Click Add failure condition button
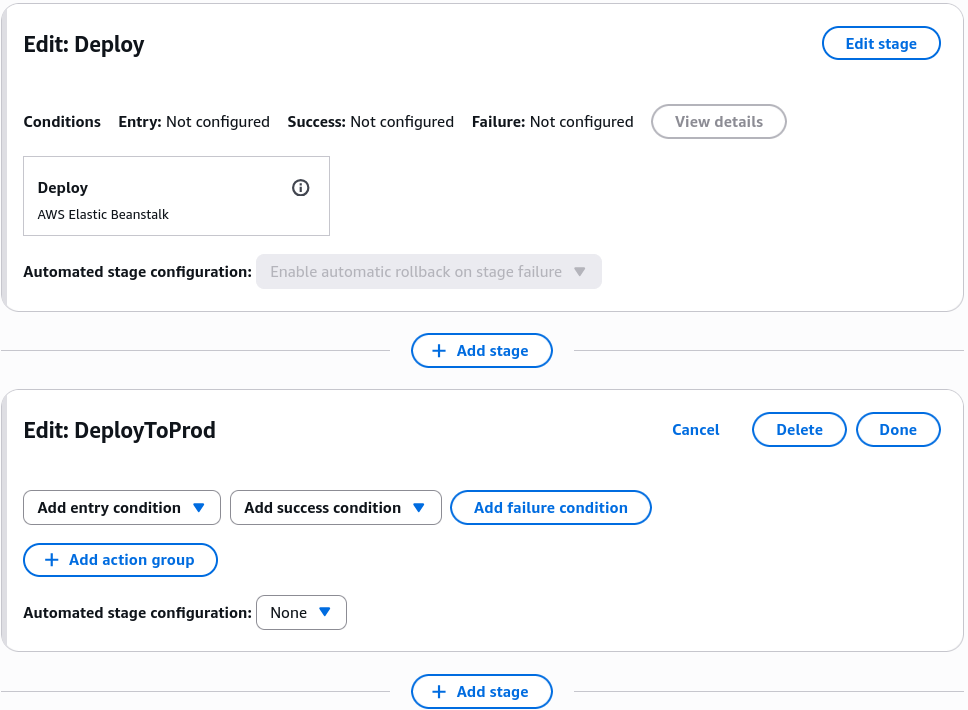This screenshot has width=968, height=710. (x=551, y=507)
